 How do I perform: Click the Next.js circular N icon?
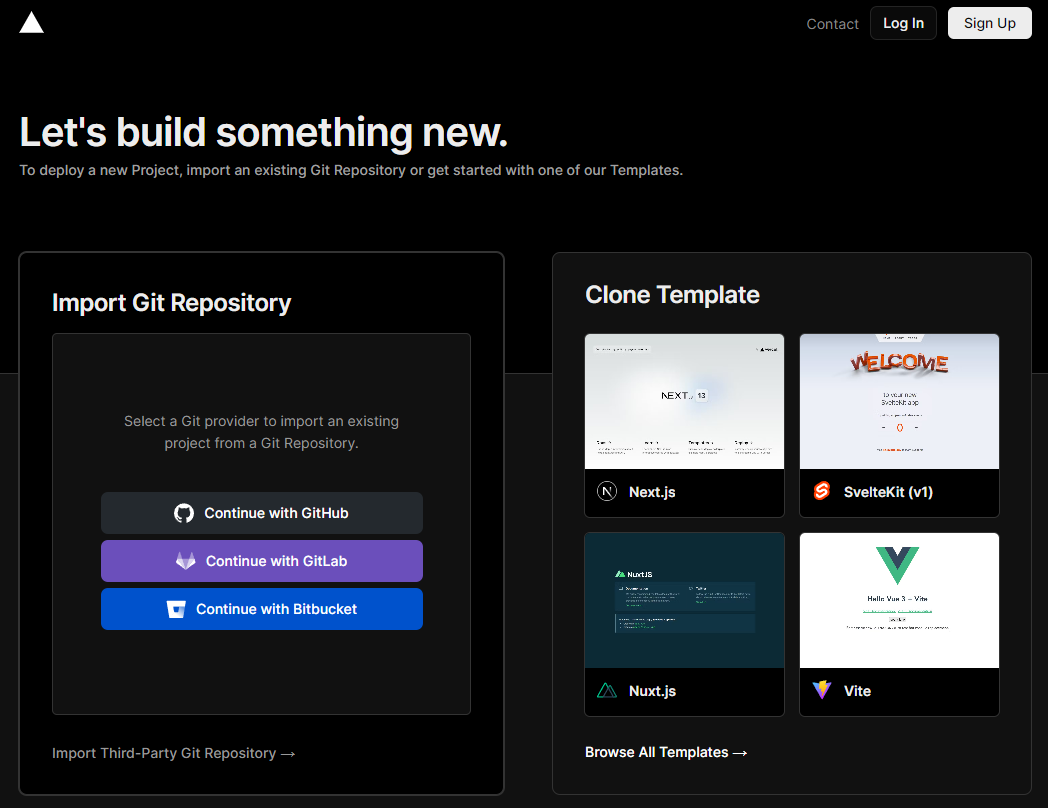pyautogui.click(x=607, y=492)
